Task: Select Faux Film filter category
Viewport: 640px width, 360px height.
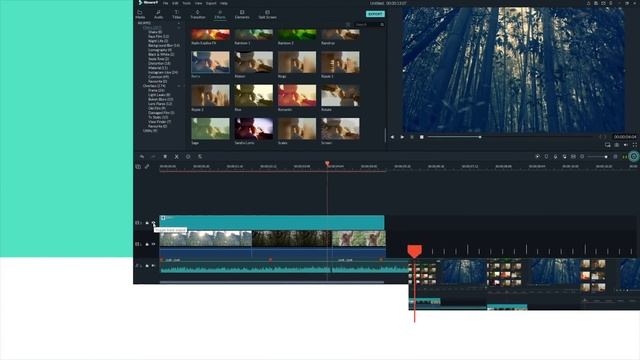Action: (158, 36)
